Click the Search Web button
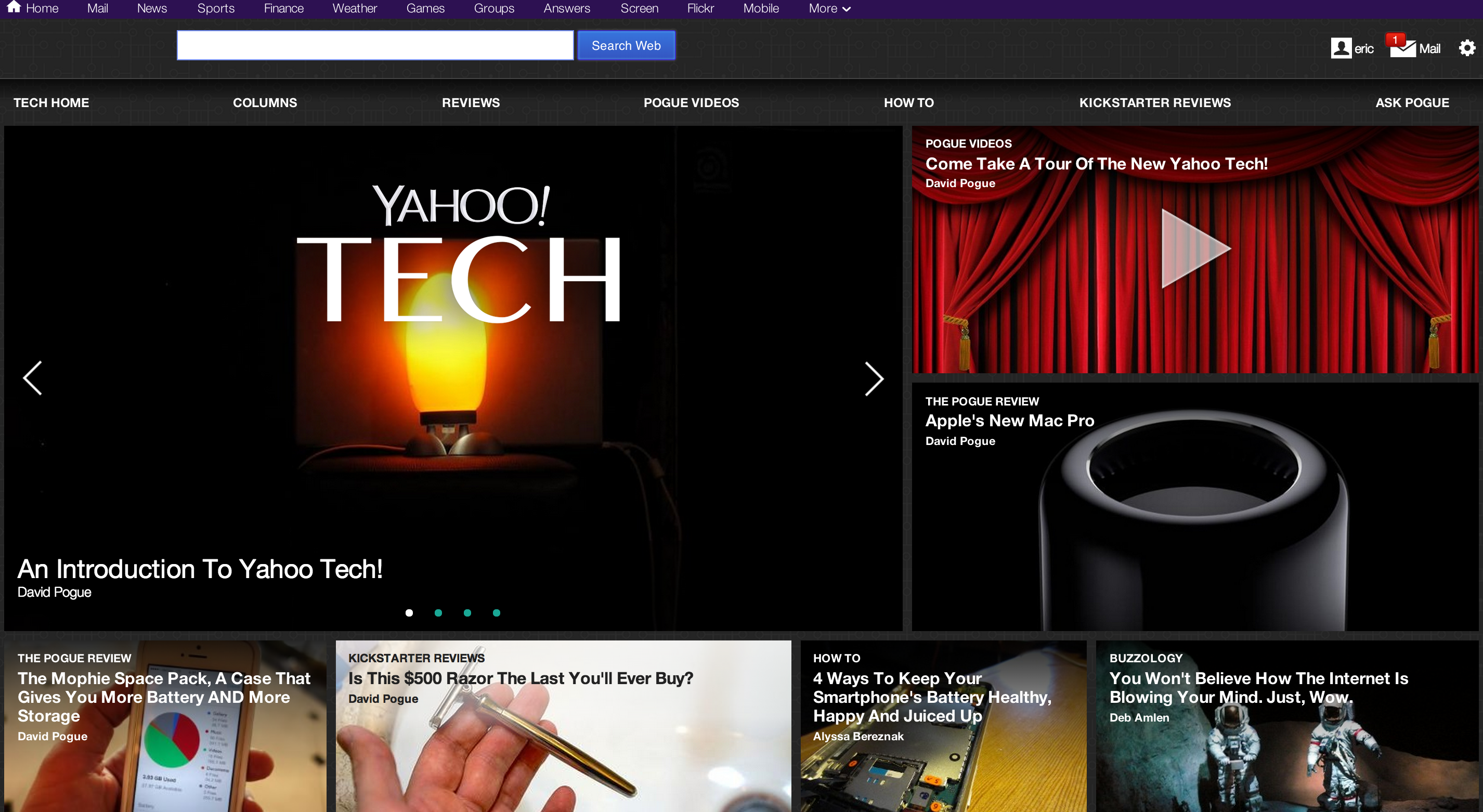Image resolution: width=1483 pixels, height=812 pixels. coord(627,45)
